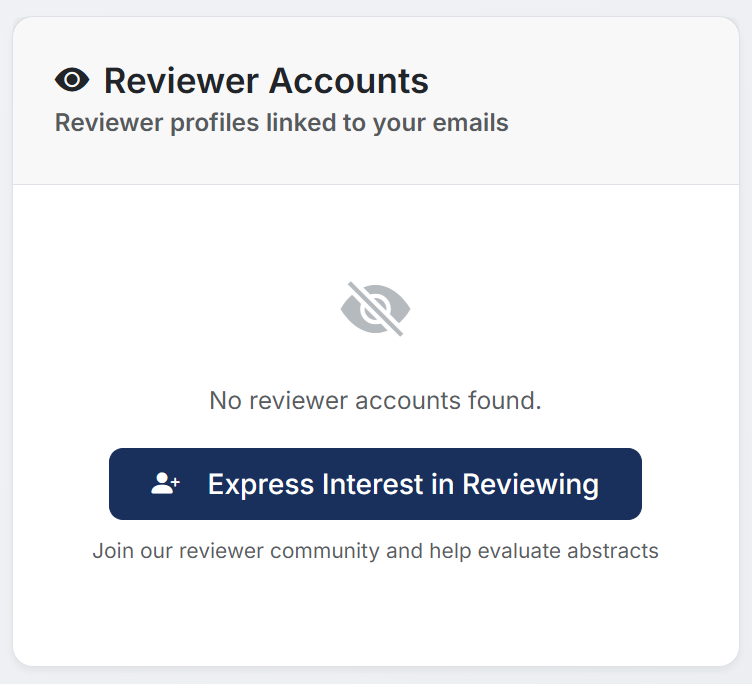The image size is (752, 684).
Task: Click the Join our reviewer community caption
Action: click(375, 550)
